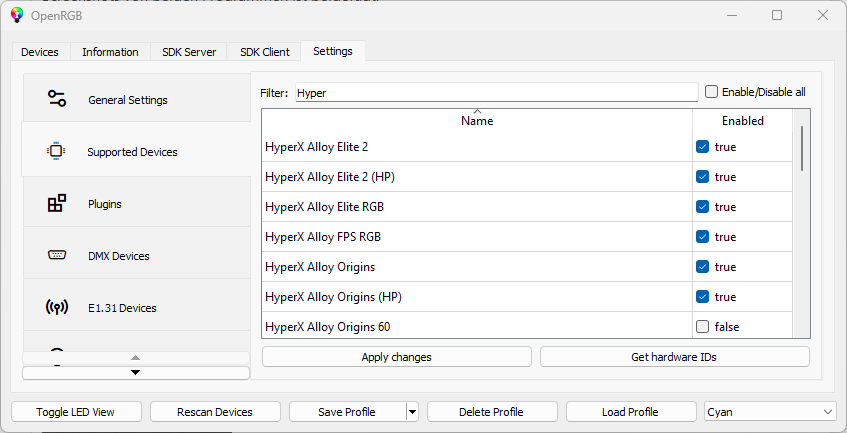The image size is (847, 433).
Task: Toggle HyperX Alloy FPS RGB checkbox
Action: point(702,237)
